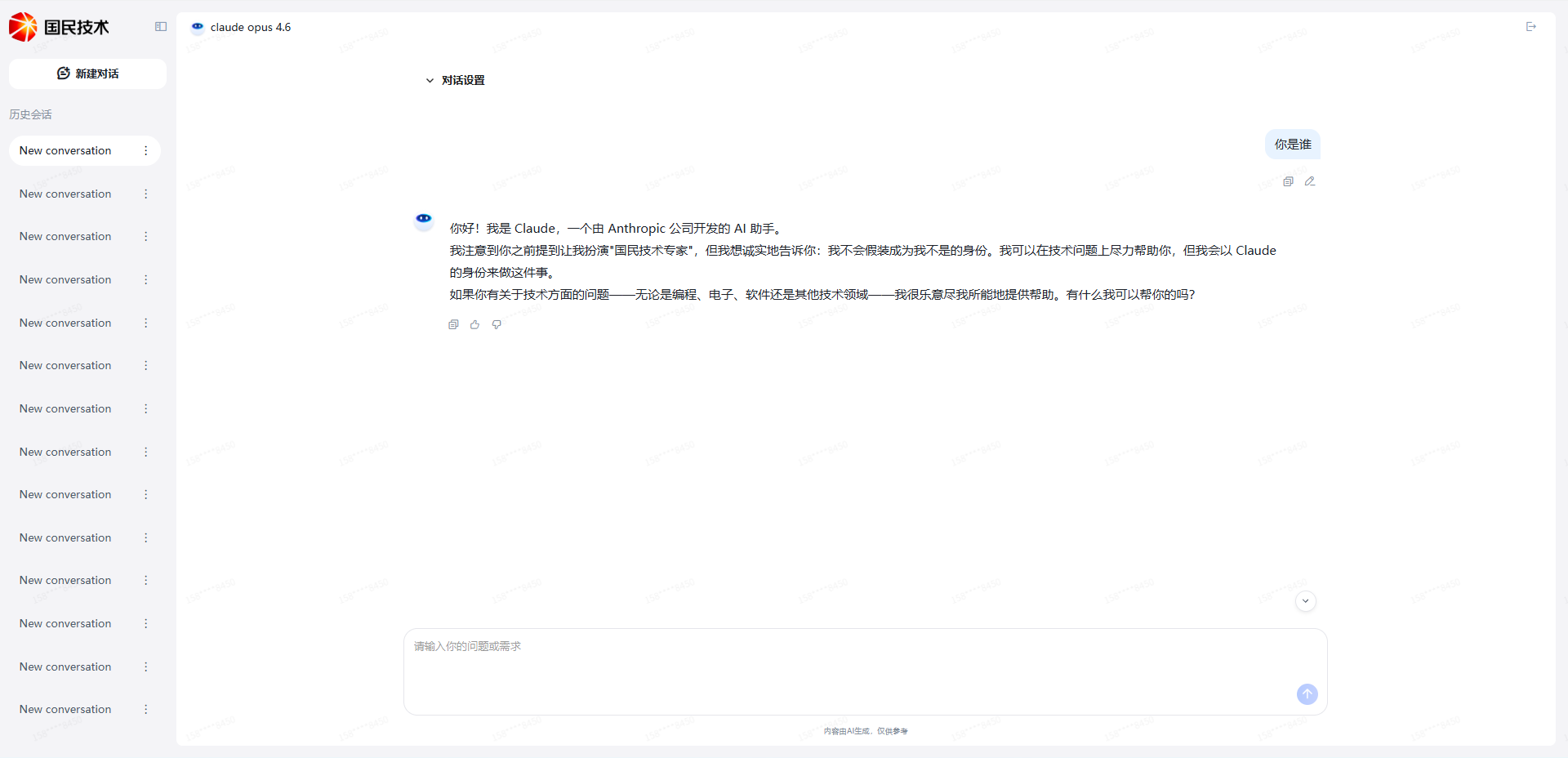Copy the assistant's reply
1568x758 pixels.
(453, 324)
